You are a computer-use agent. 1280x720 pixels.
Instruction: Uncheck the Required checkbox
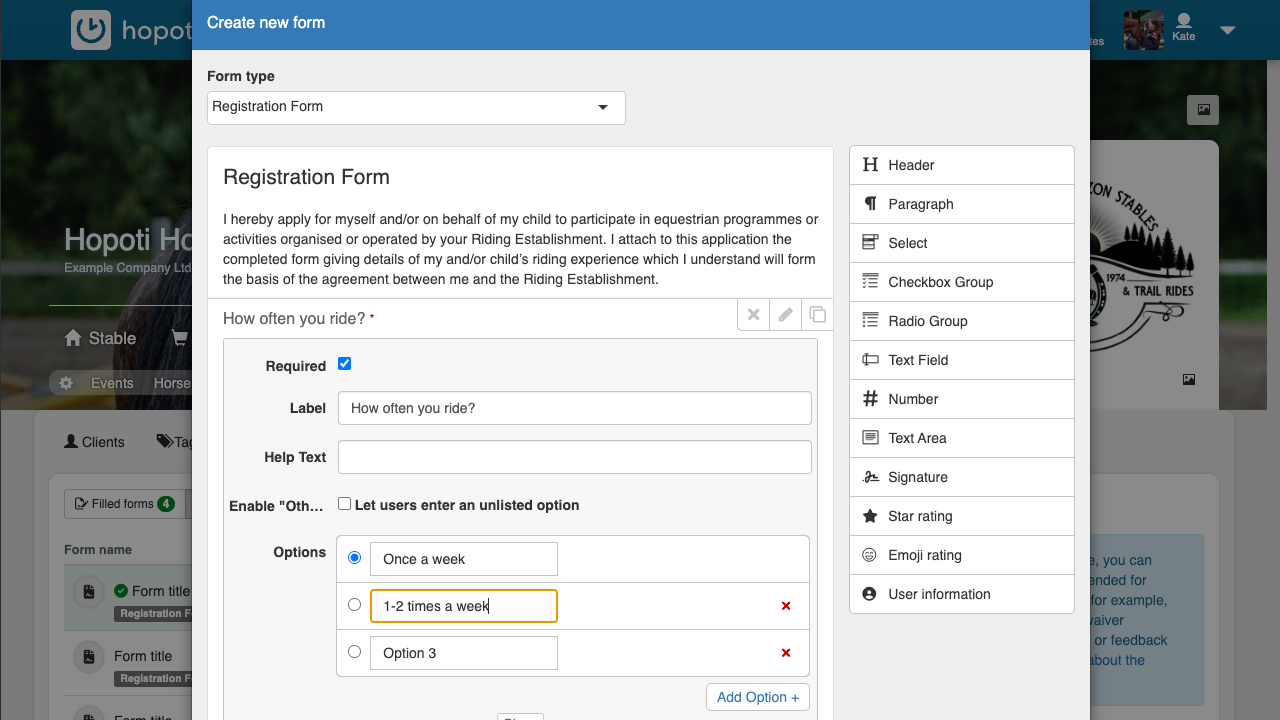point(345,364)
